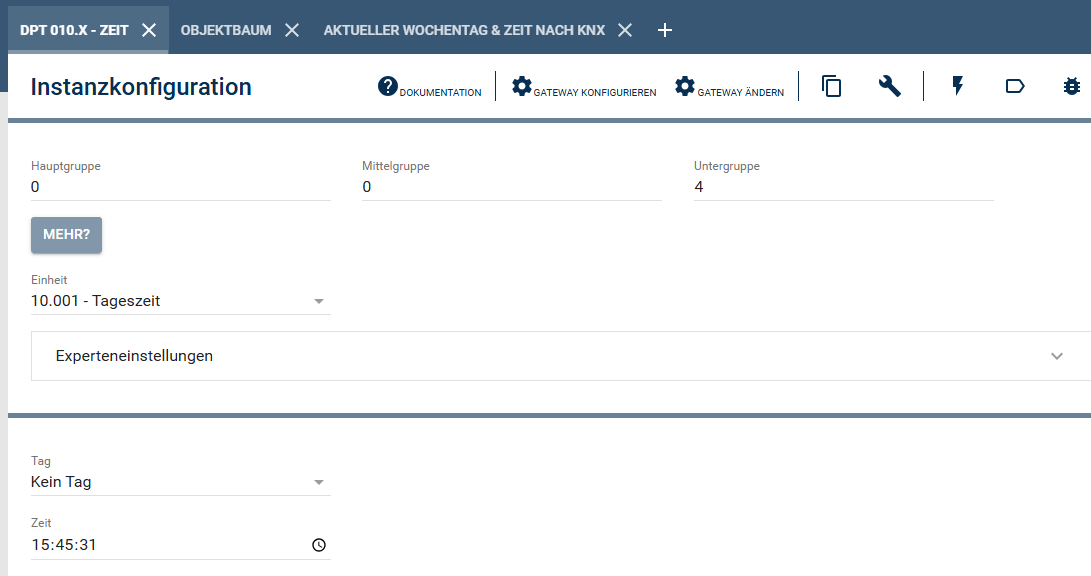Expand the Experteneinstellungen section
Viewport: 1091px width, 576px height.
click(560, 356)
